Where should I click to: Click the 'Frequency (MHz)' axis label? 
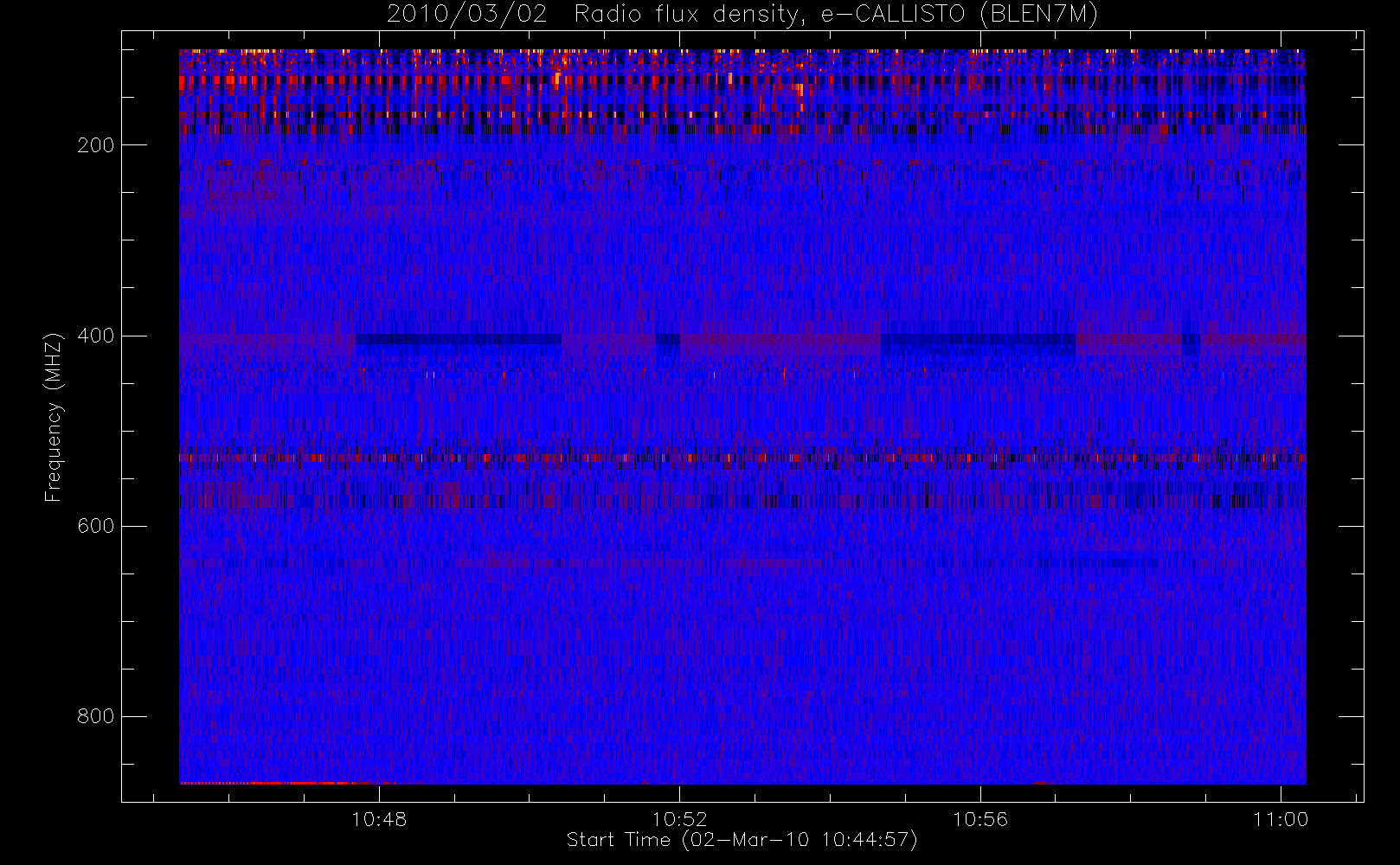(54, 417)
